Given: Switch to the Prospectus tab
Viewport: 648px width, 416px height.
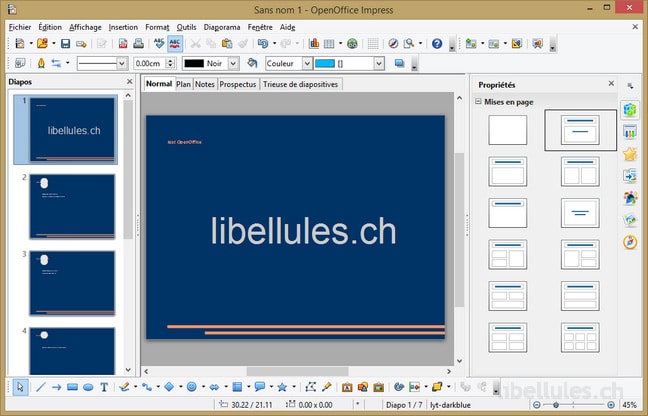Looking at the screenshot, I should point(238,84).
